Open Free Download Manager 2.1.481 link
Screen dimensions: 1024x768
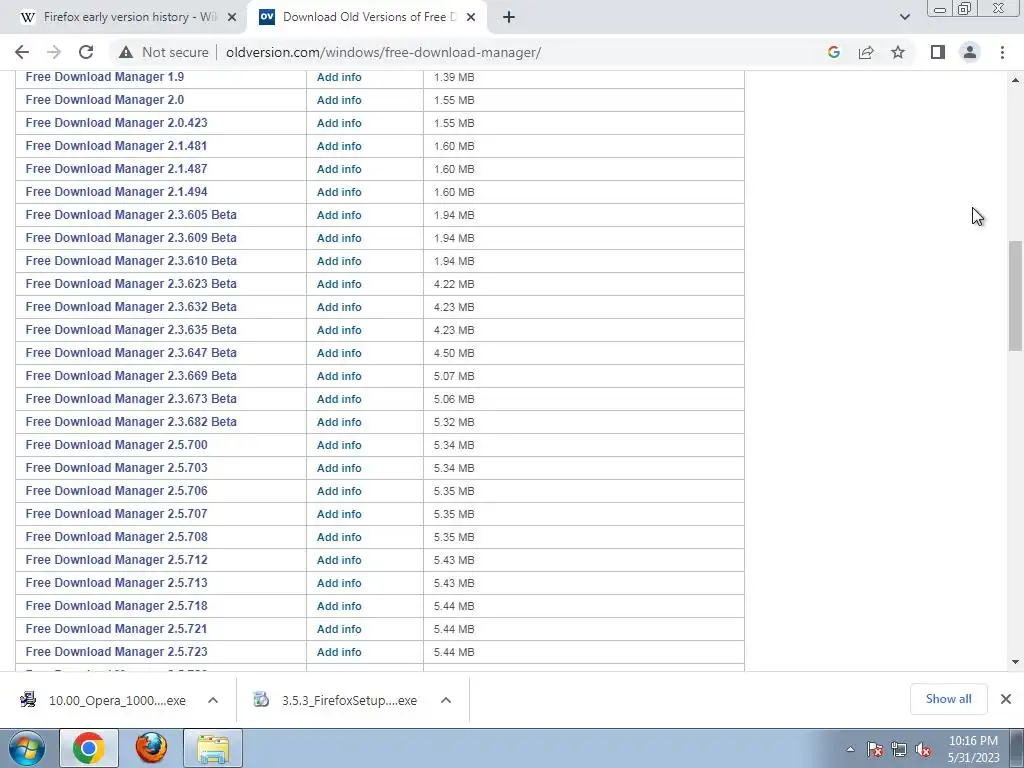point(116,146)
